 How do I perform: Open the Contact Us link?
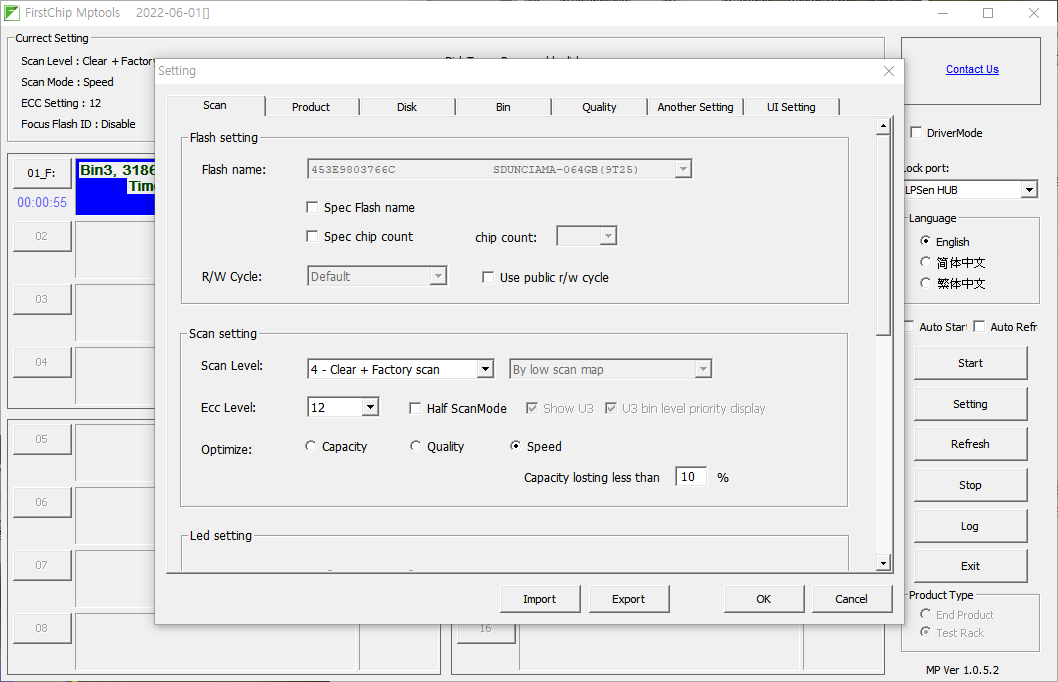click(972, 69)
